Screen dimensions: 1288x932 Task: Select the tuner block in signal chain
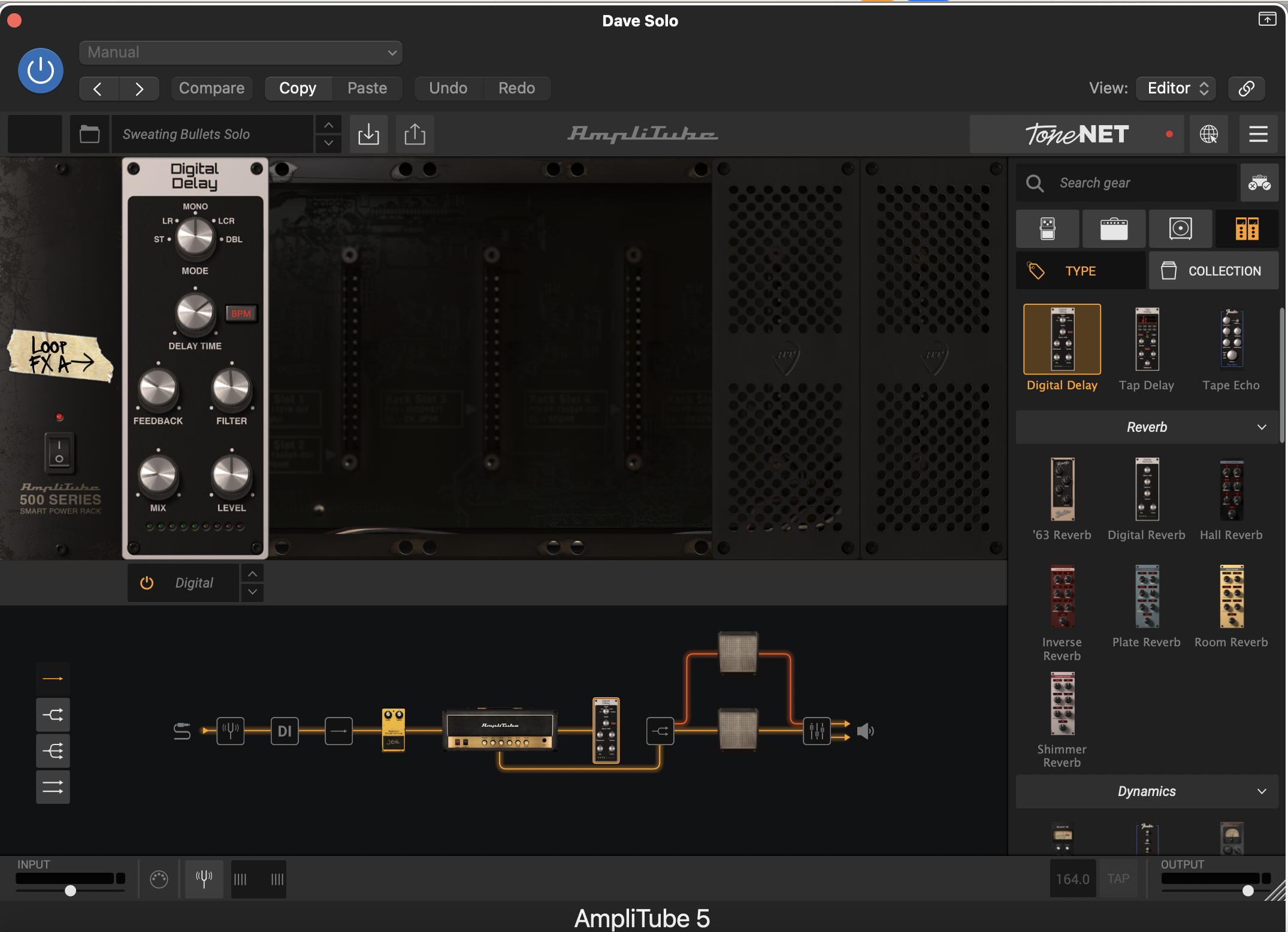(231, 731)
